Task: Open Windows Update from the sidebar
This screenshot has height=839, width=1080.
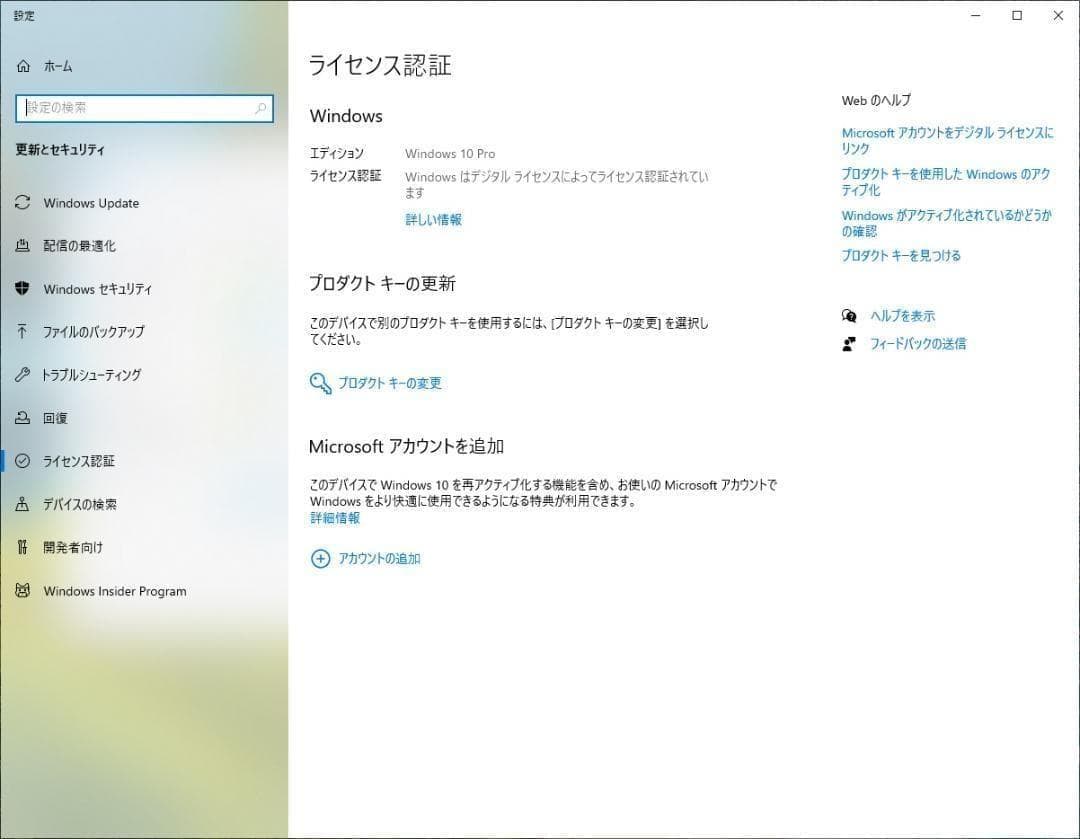Action: pyautogui.click(x=91, y=203)
